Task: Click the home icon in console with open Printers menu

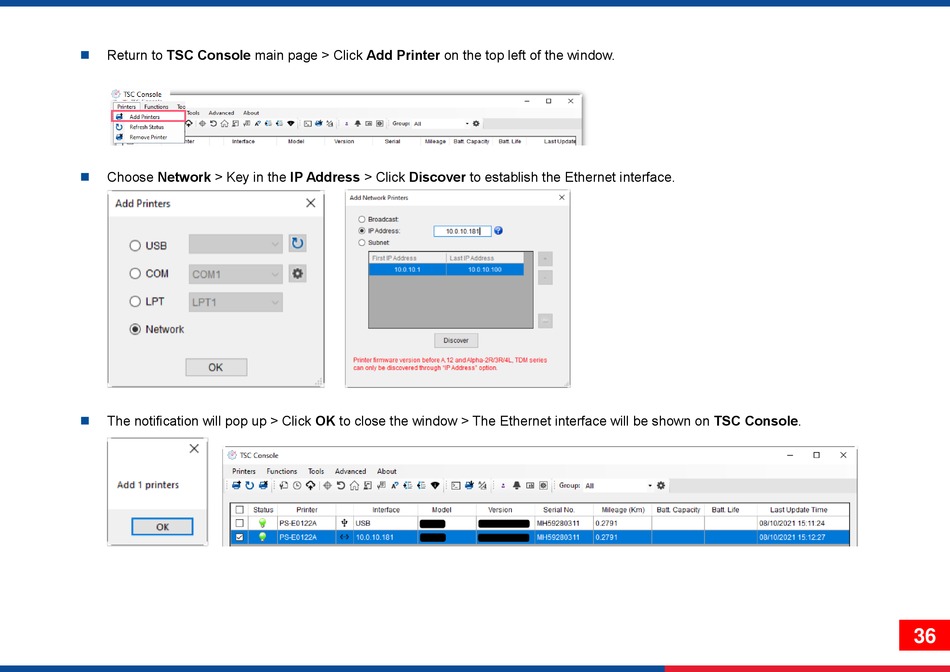Action: 224,124
